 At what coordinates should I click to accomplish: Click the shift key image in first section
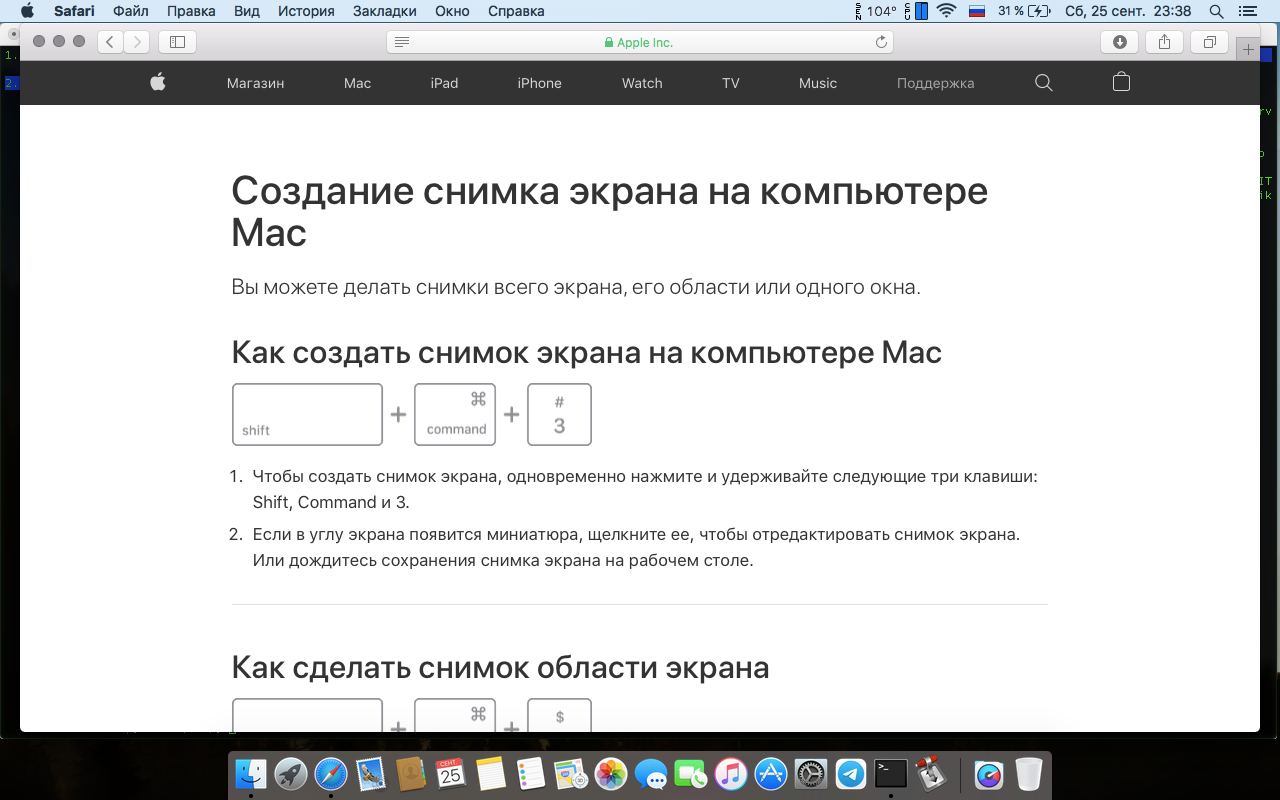(307, 414)
